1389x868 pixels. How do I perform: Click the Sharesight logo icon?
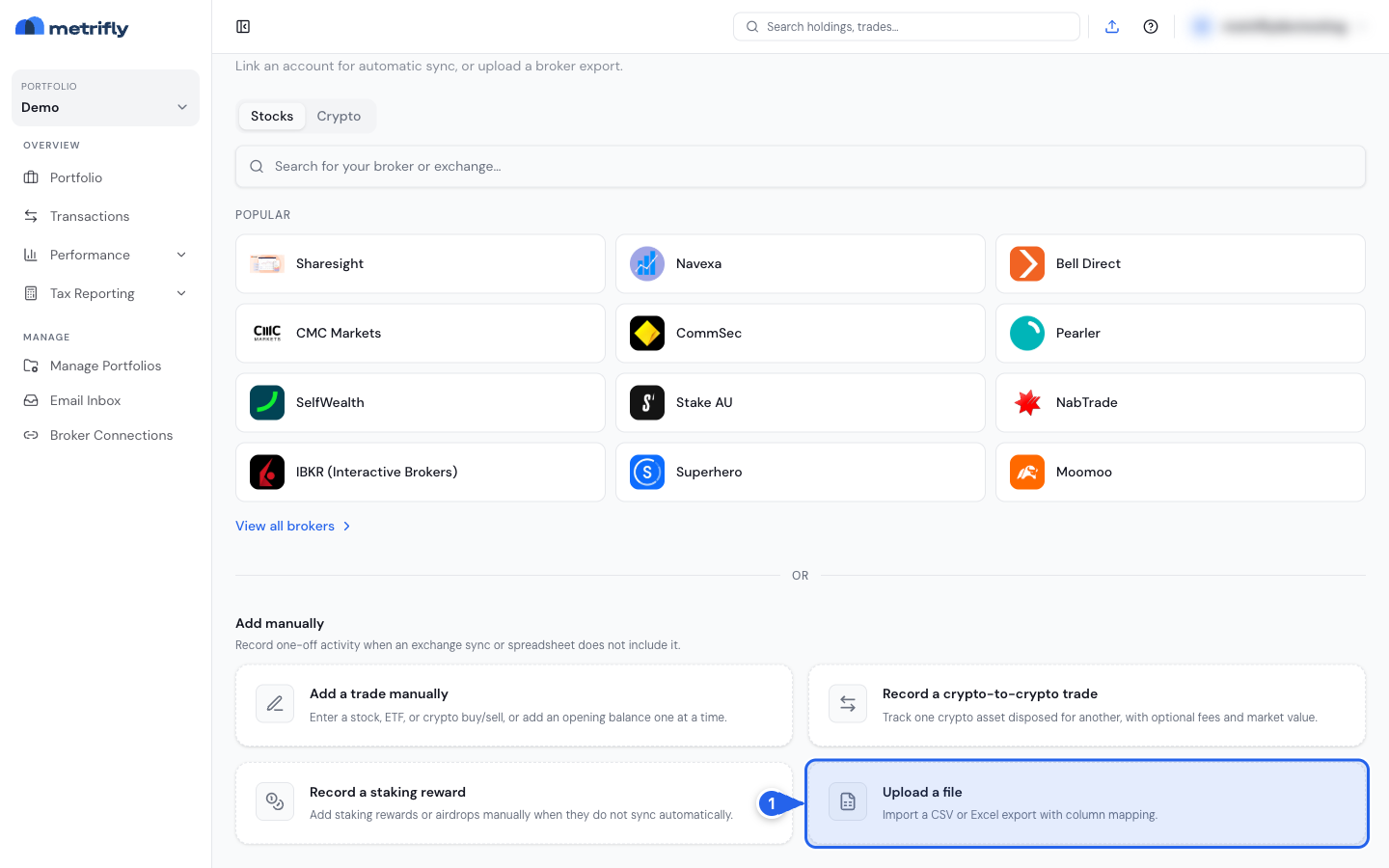coord(267,263)
